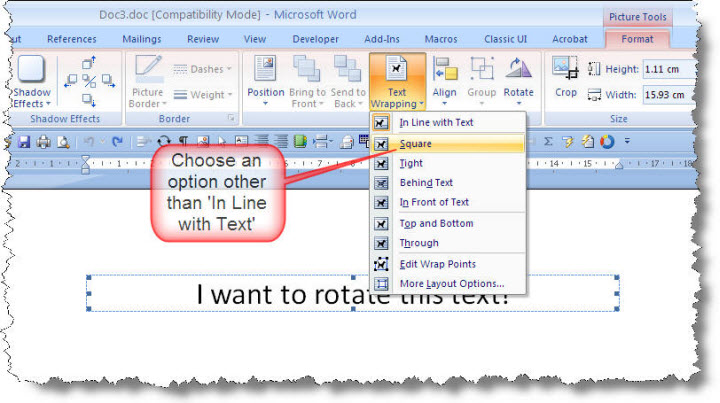The image size is (720, 403).
Task: Click the Print icon
Action: [x=44, y=142]
